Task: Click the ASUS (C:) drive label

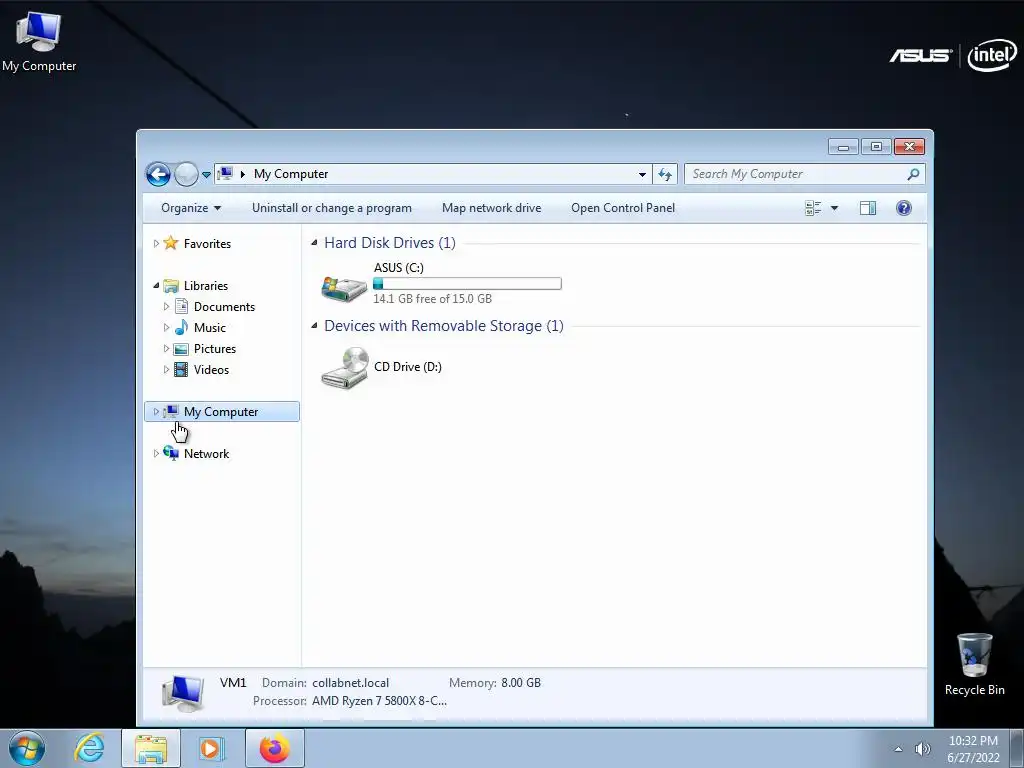Action: click(x=398, y=268)
